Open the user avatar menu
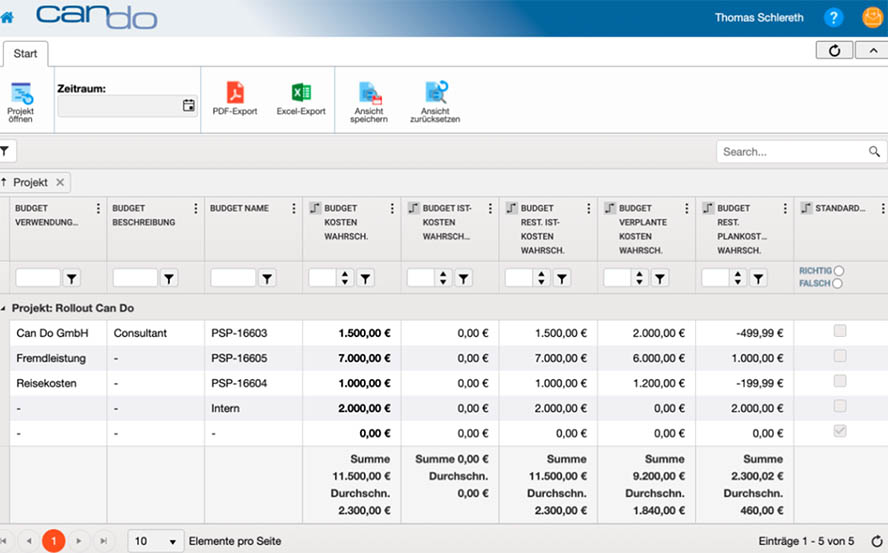888x553 pixels. [x=873, y=18]
